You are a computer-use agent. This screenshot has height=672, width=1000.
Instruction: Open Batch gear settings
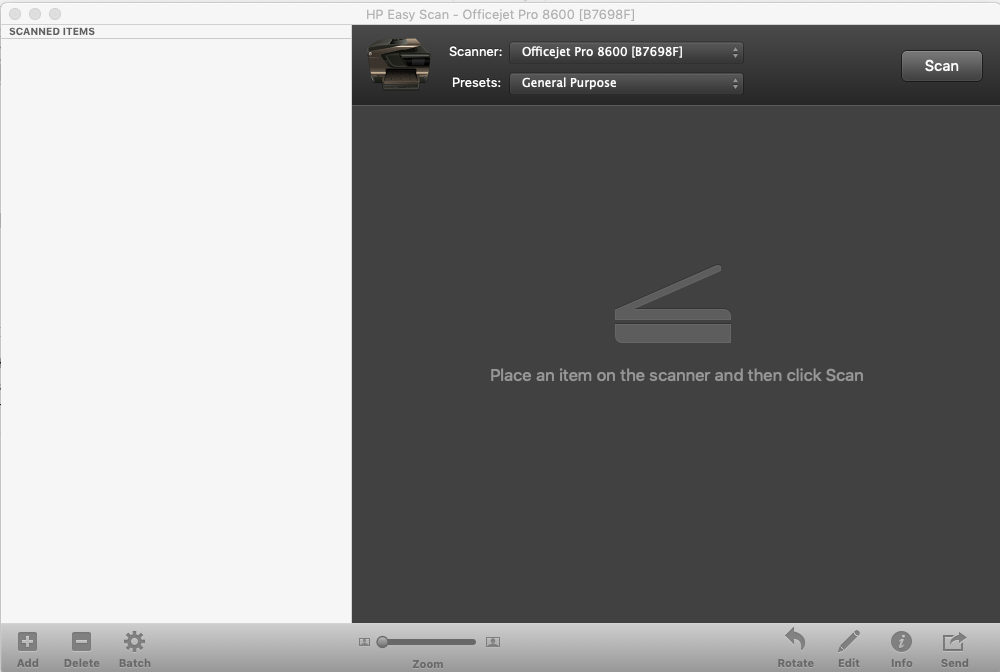click(x=135, y=641)
